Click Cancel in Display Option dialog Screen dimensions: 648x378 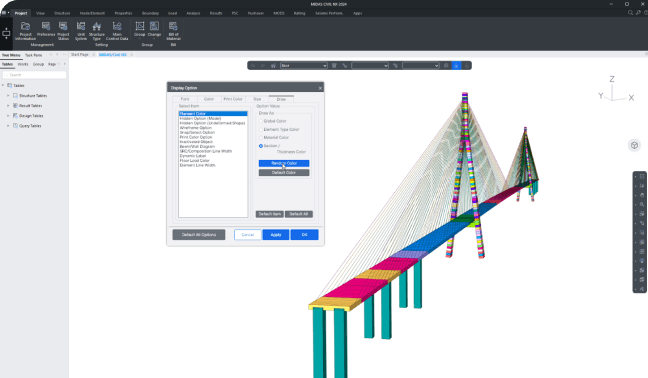[x=248, y=235]
